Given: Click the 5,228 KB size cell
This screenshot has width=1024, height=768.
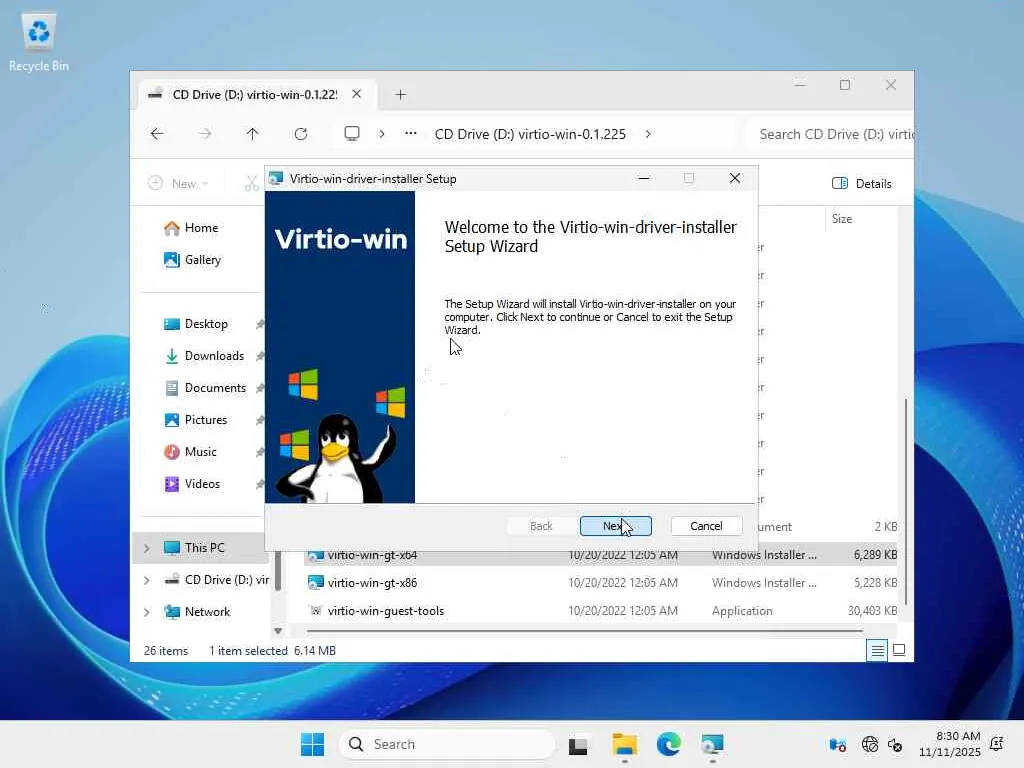Looking at the screenshot, I should [875, 583].
